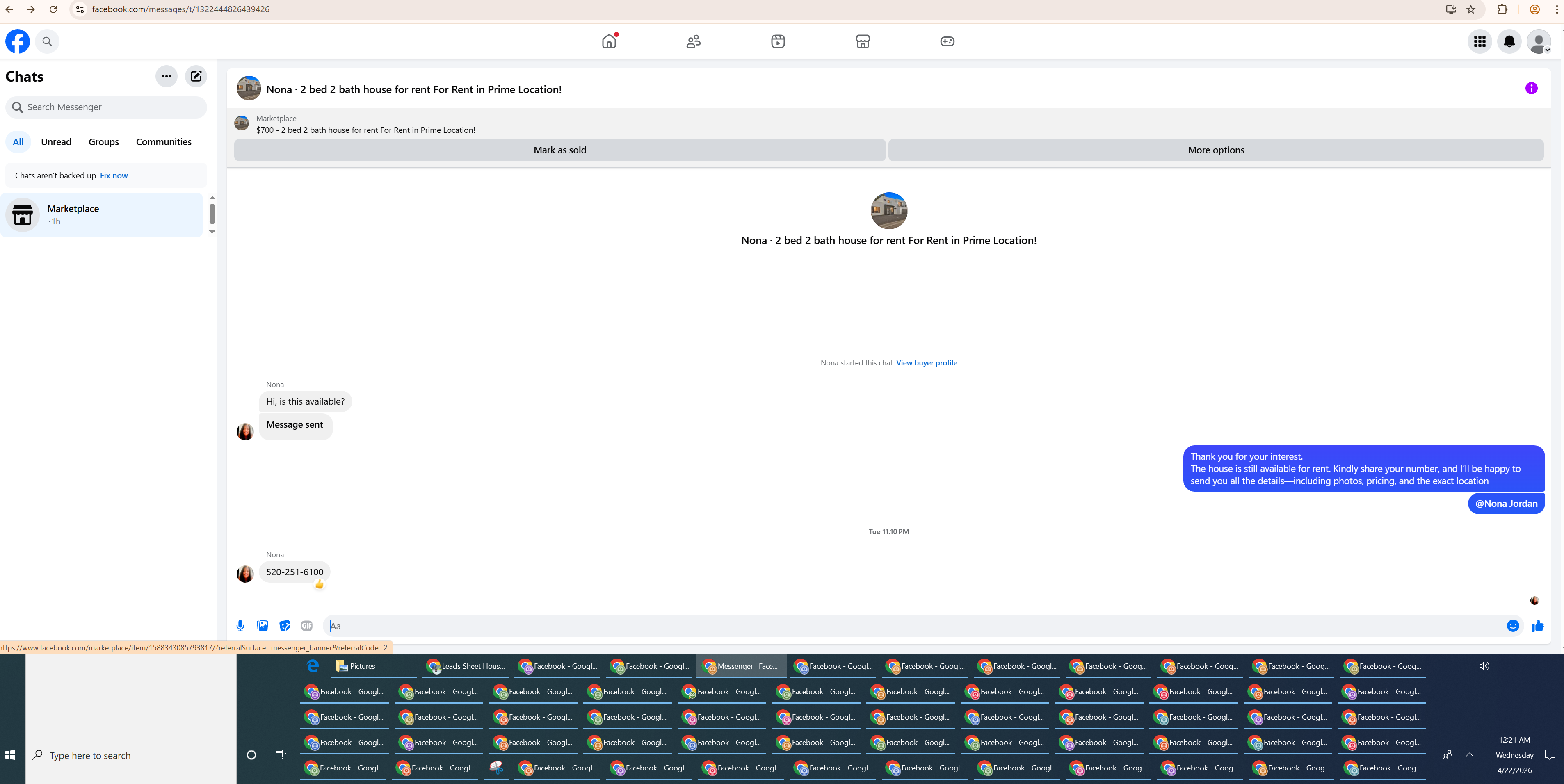Open the GIF picker icon
Screen dimensions: 1564x784
coord(307,626)
